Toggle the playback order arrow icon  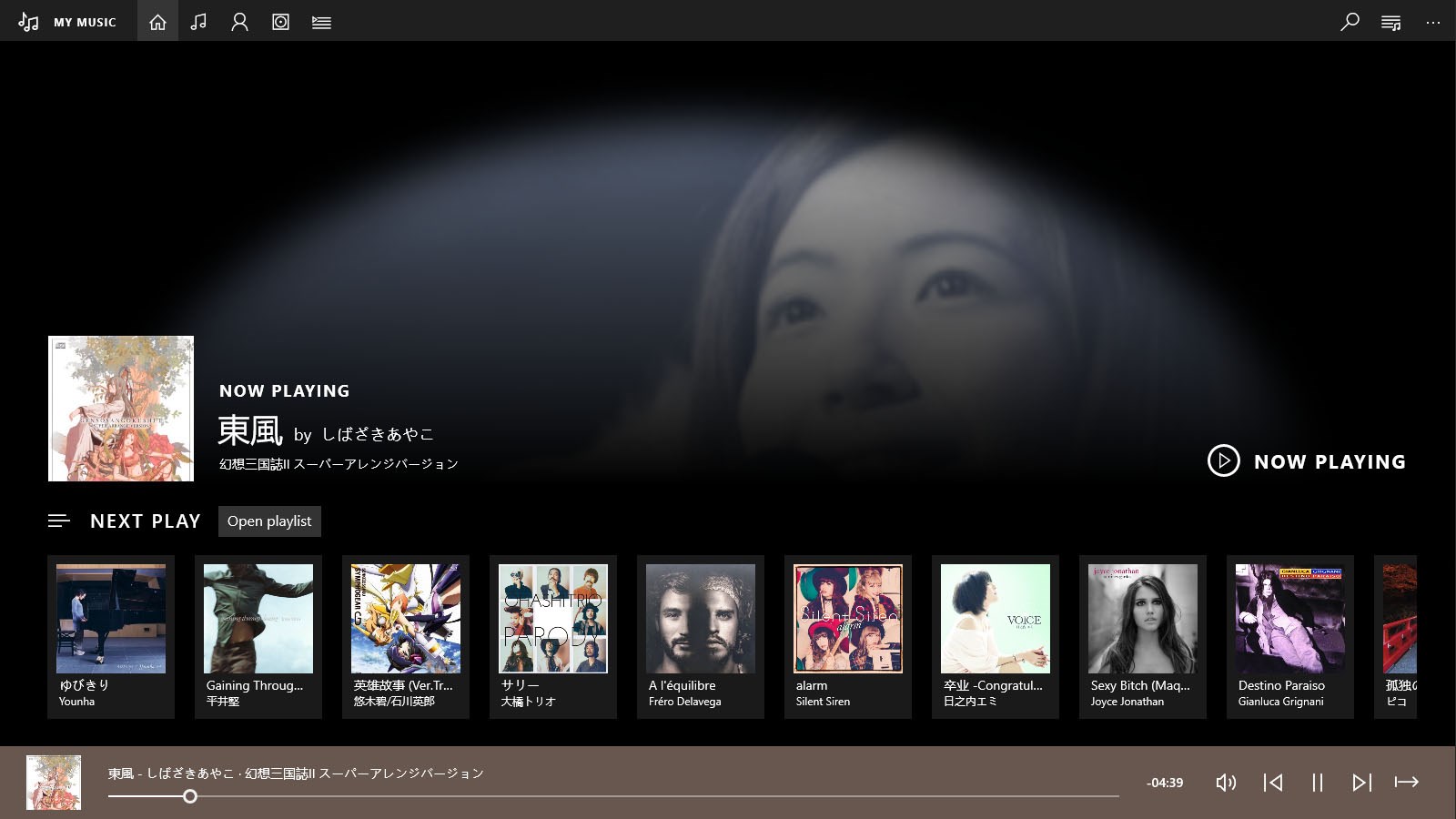(x=1407, y=782)
